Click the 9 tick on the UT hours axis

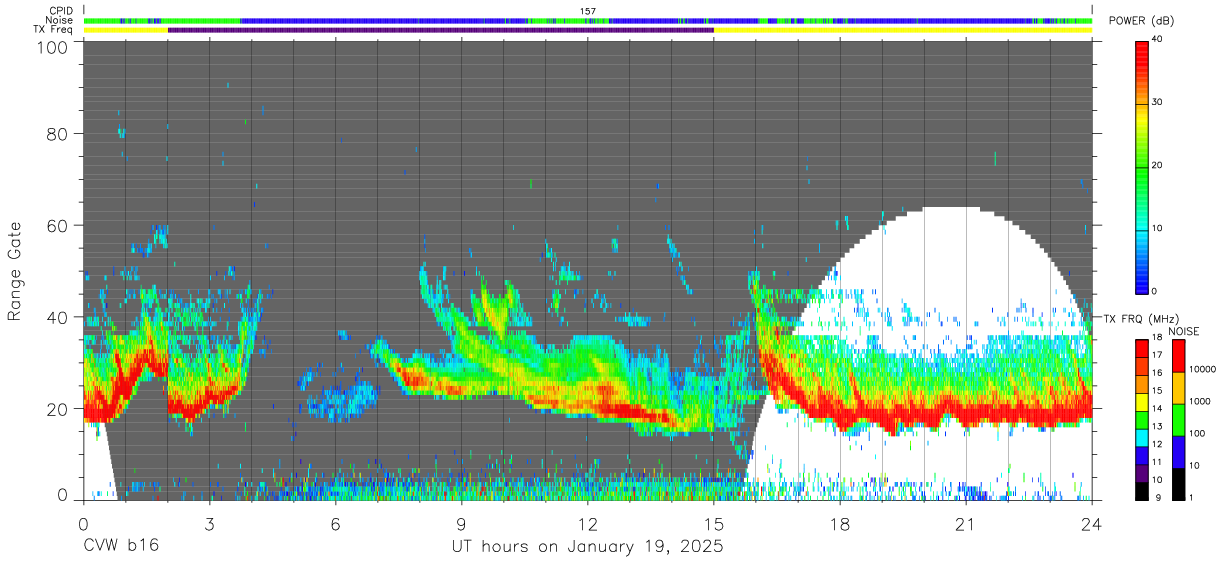coord(461,523)
